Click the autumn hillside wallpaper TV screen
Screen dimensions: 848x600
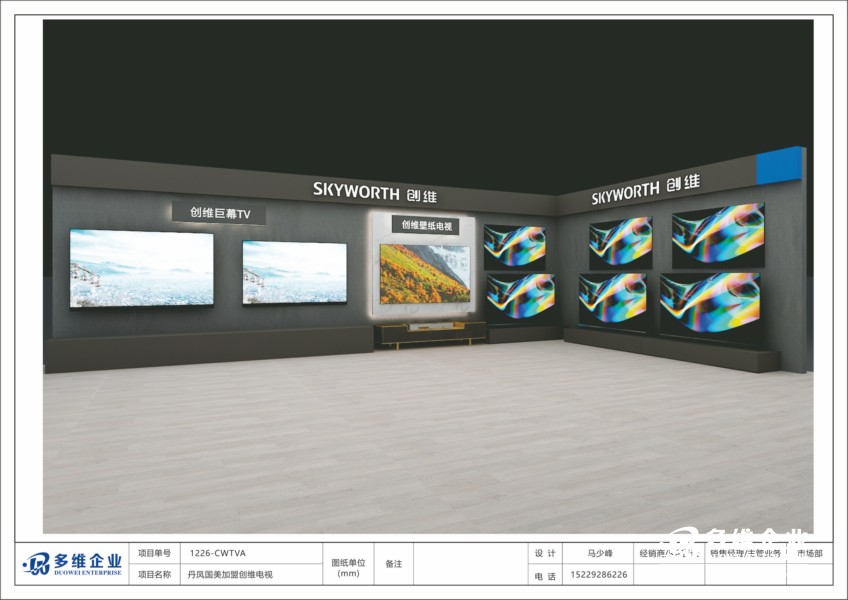click(x=425, y=274)
